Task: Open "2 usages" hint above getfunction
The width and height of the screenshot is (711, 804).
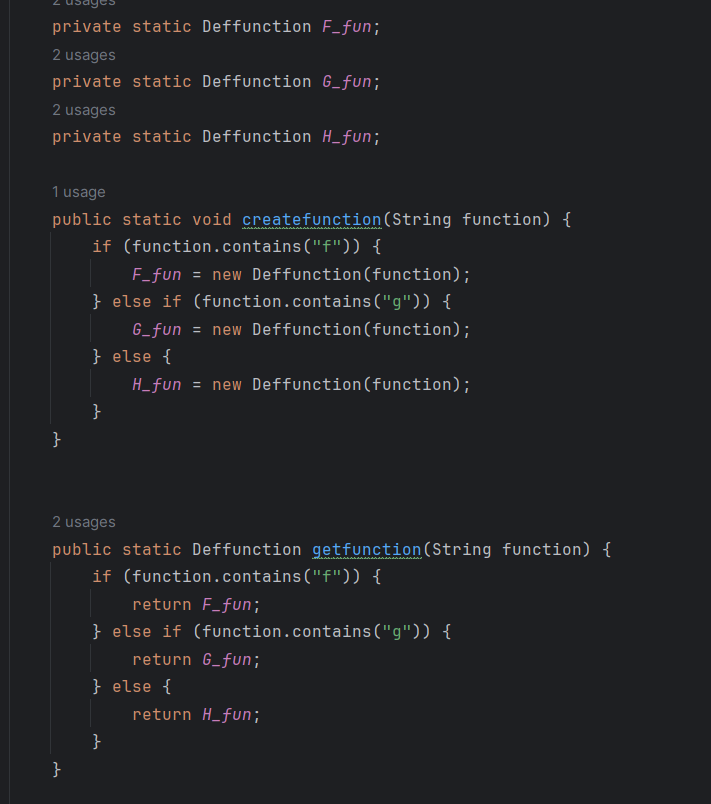Action: tap(84, 522)
